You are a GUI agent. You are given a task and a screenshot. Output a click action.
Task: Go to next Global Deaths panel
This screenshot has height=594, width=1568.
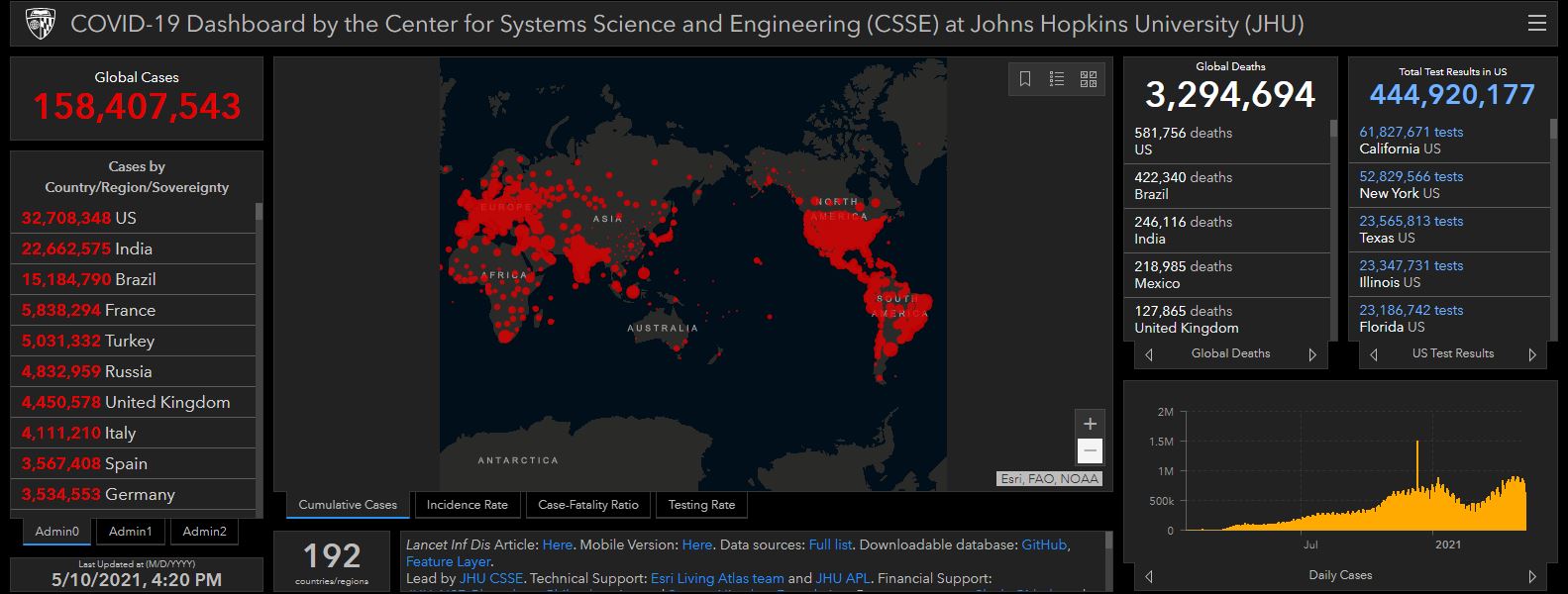click(x=1312, y=354)
